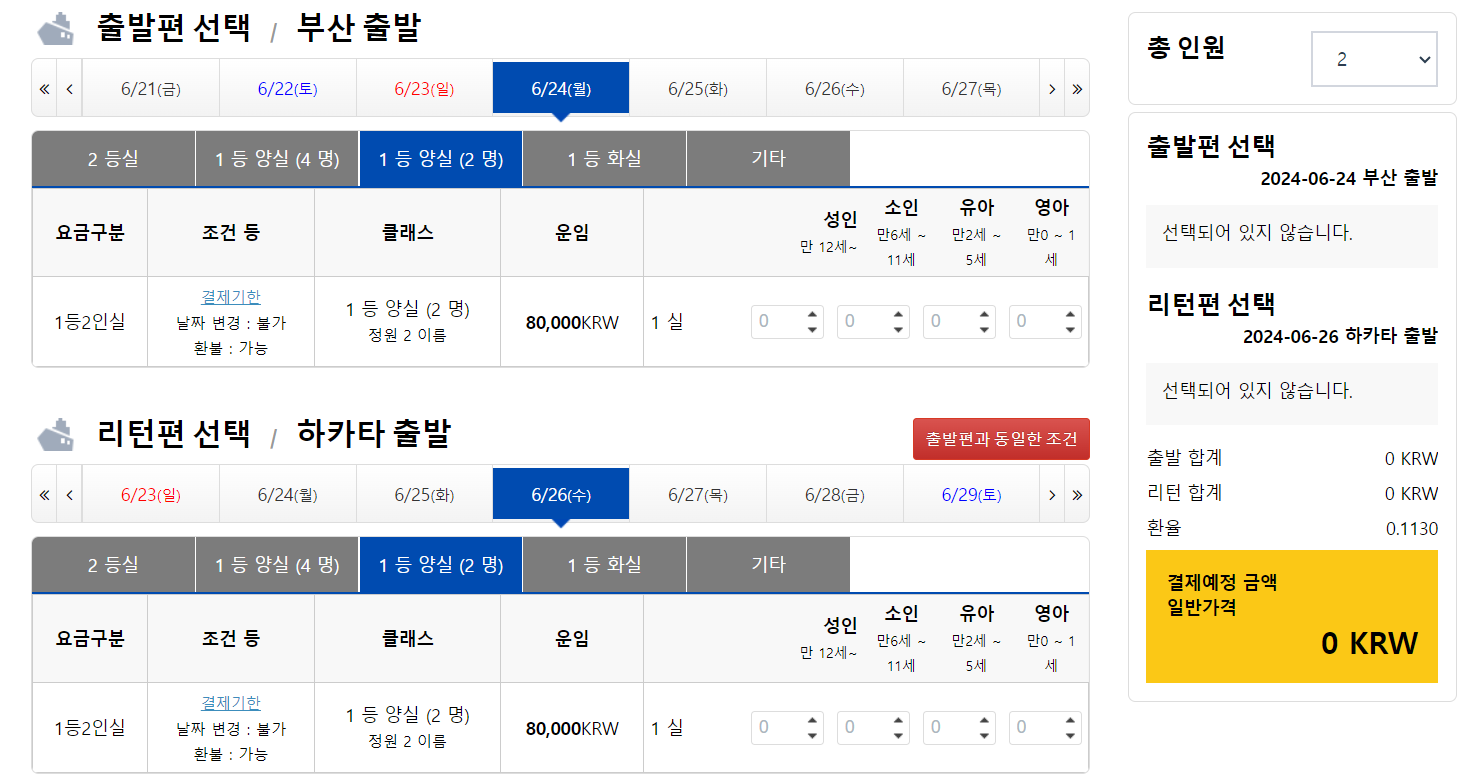Jump forward with » arrow on return calendar
1479x776 pixels.
[x=1077, y=493]
